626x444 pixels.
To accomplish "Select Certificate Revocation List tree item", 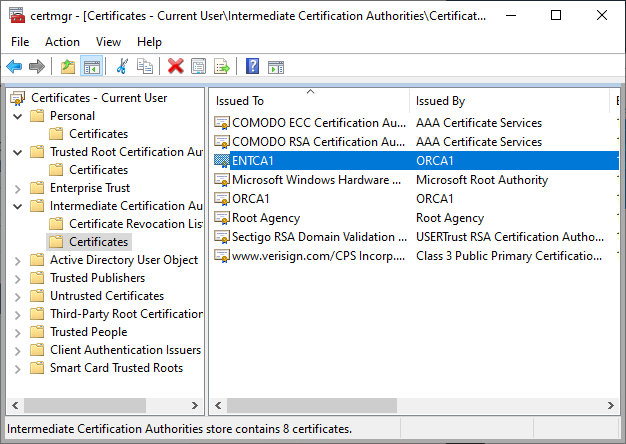I will pos(136,224).
